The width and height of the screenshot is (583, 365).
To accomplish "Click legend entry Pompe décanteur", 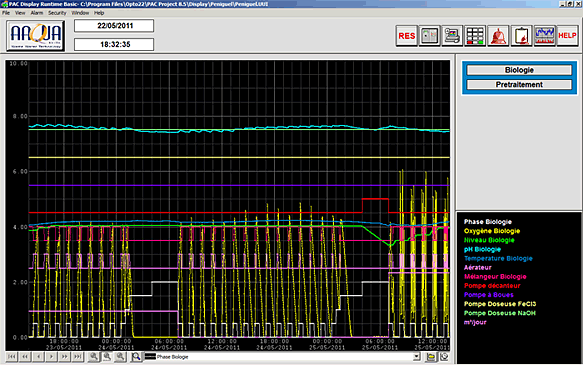I will pyautogui.click(x=492, y=285).
